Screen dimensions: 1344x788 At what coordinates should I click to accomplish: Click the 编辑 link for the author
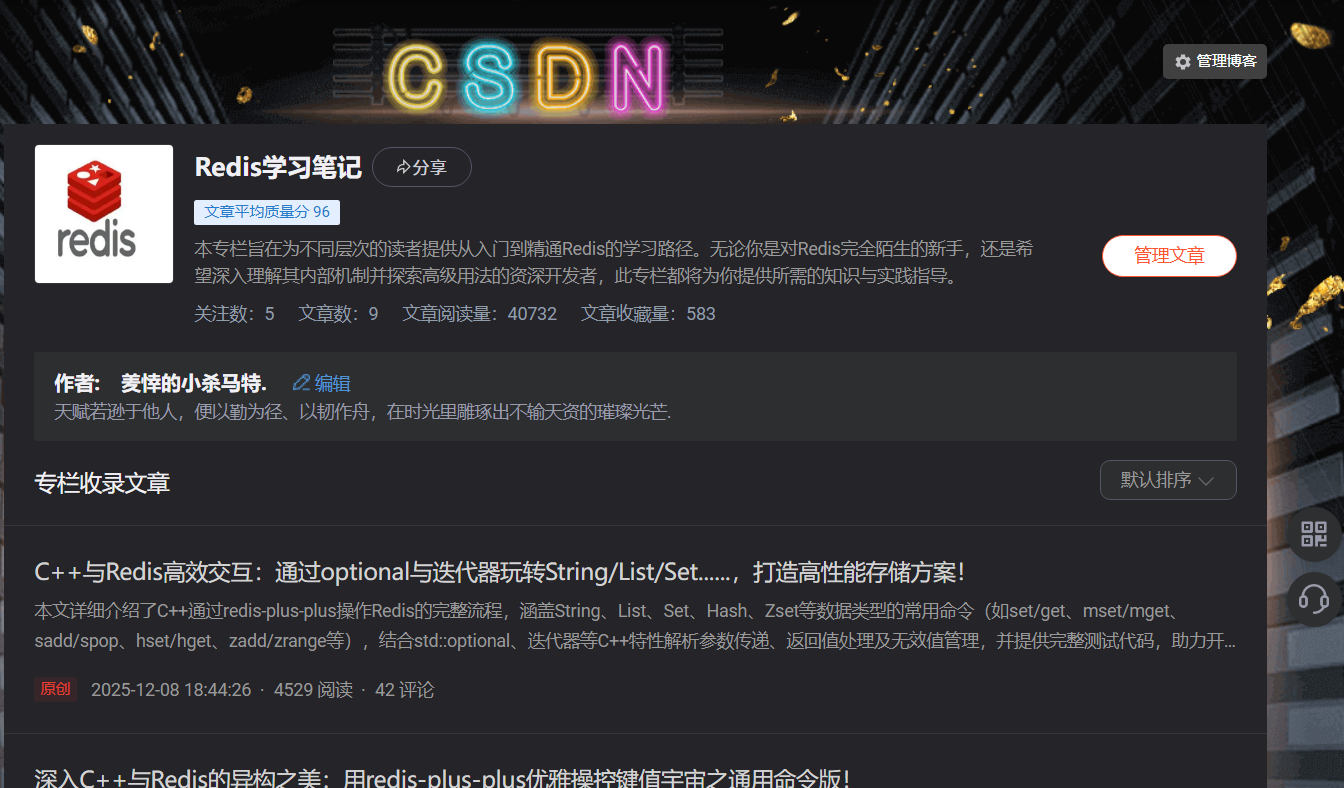(x=322, y=383)
